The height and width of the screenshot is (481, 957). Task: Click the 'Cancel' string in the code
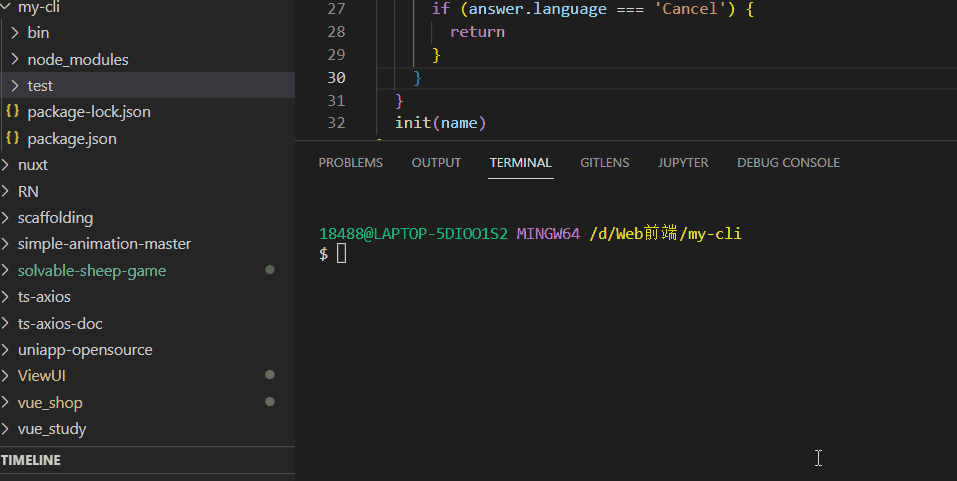(x=690, y=9)
